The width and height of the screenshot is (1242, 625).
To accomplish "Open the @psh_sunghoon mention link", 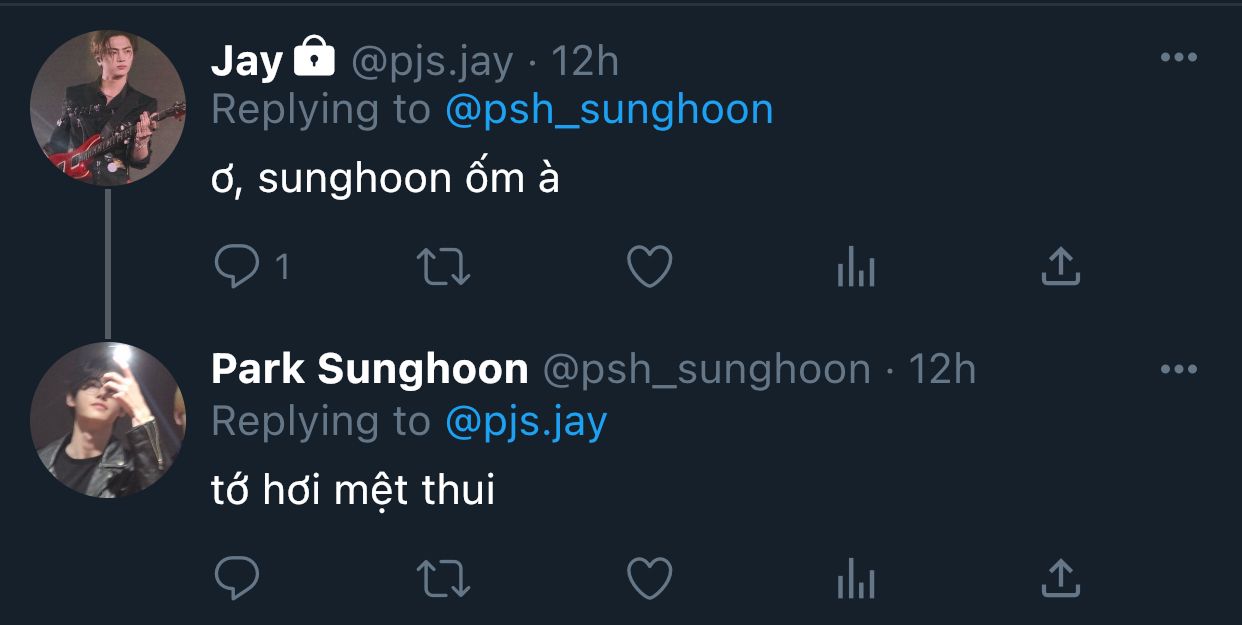I will point(609,110).
